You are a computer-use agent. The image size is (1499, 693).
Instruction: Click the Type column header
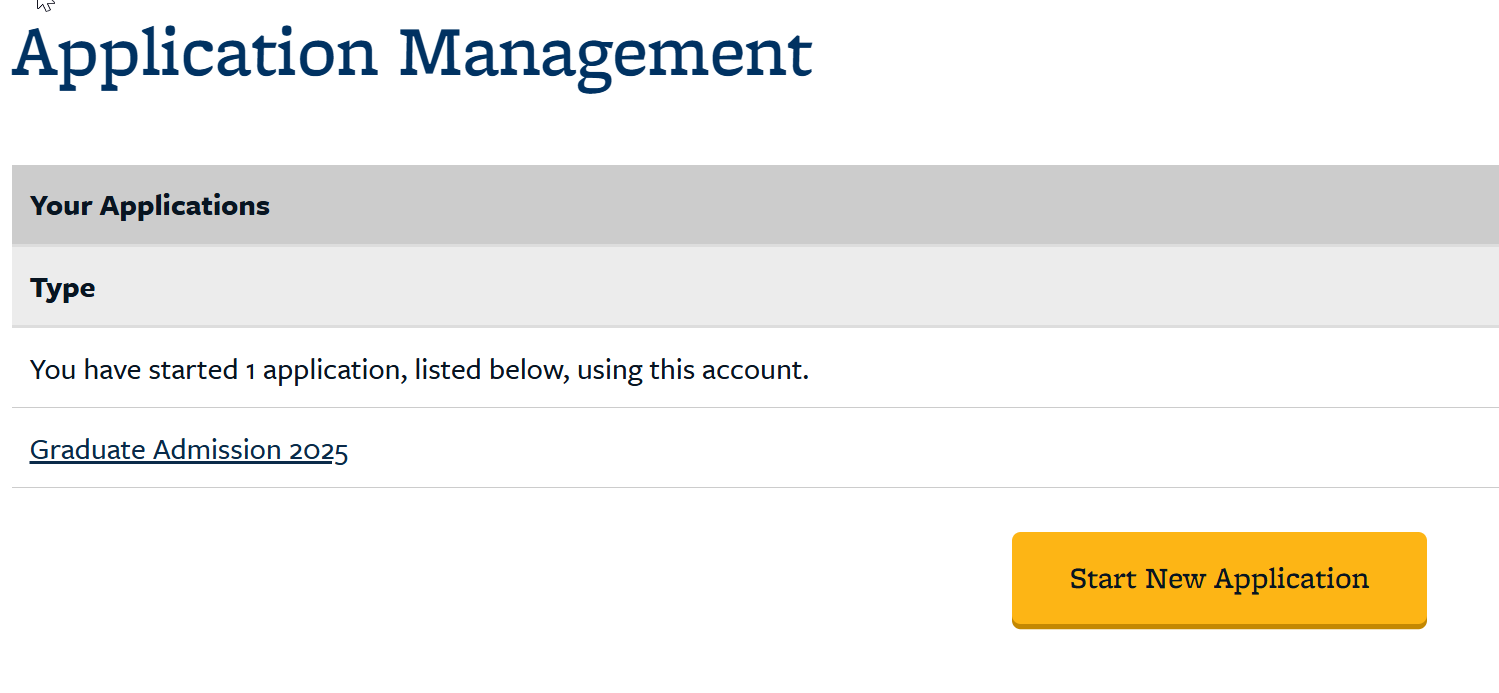pos(63,288)
